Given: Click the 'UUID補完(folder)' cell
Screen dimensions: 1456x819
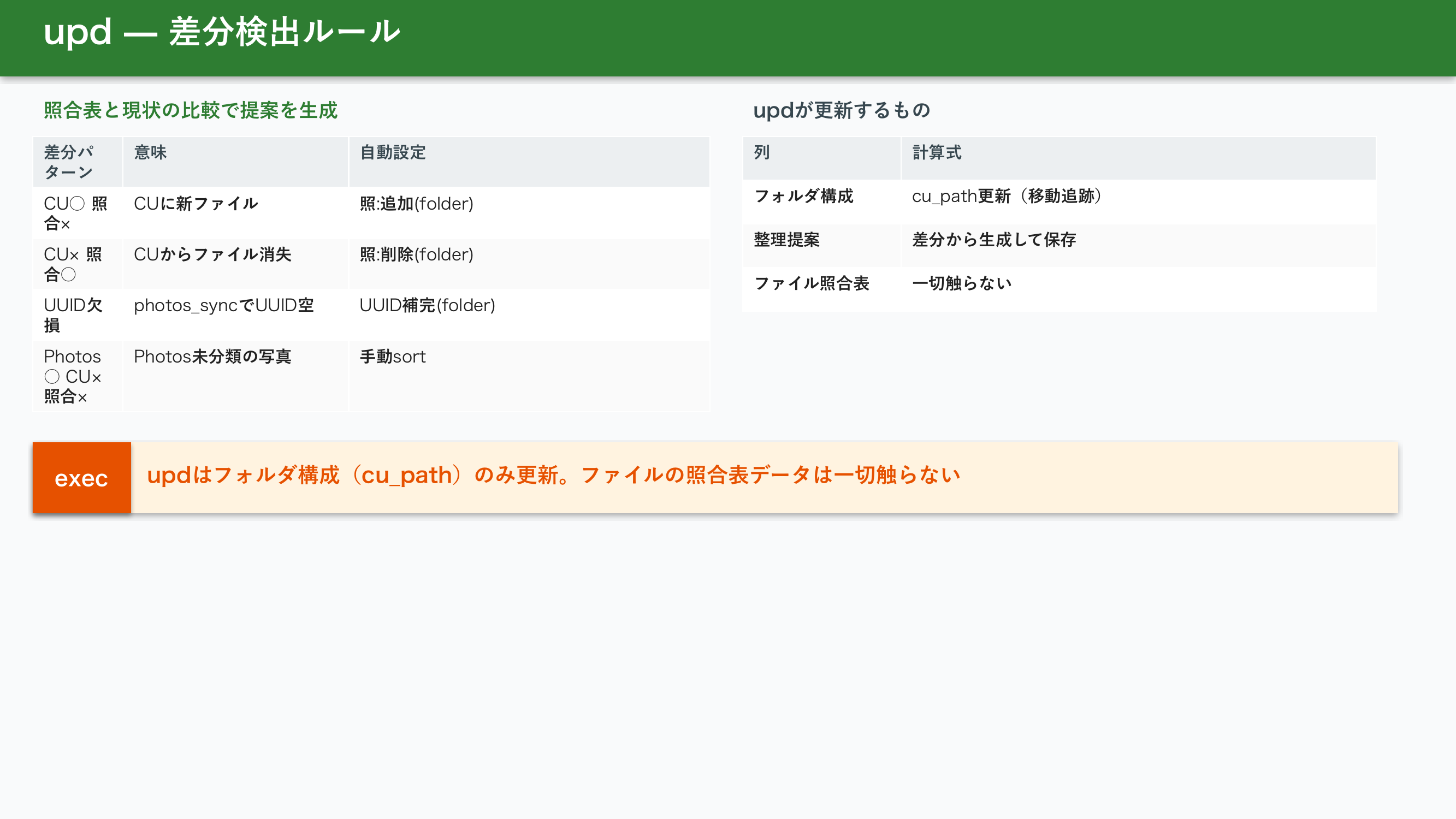Looking at the screenshot, I should click(x=427, y=305).
